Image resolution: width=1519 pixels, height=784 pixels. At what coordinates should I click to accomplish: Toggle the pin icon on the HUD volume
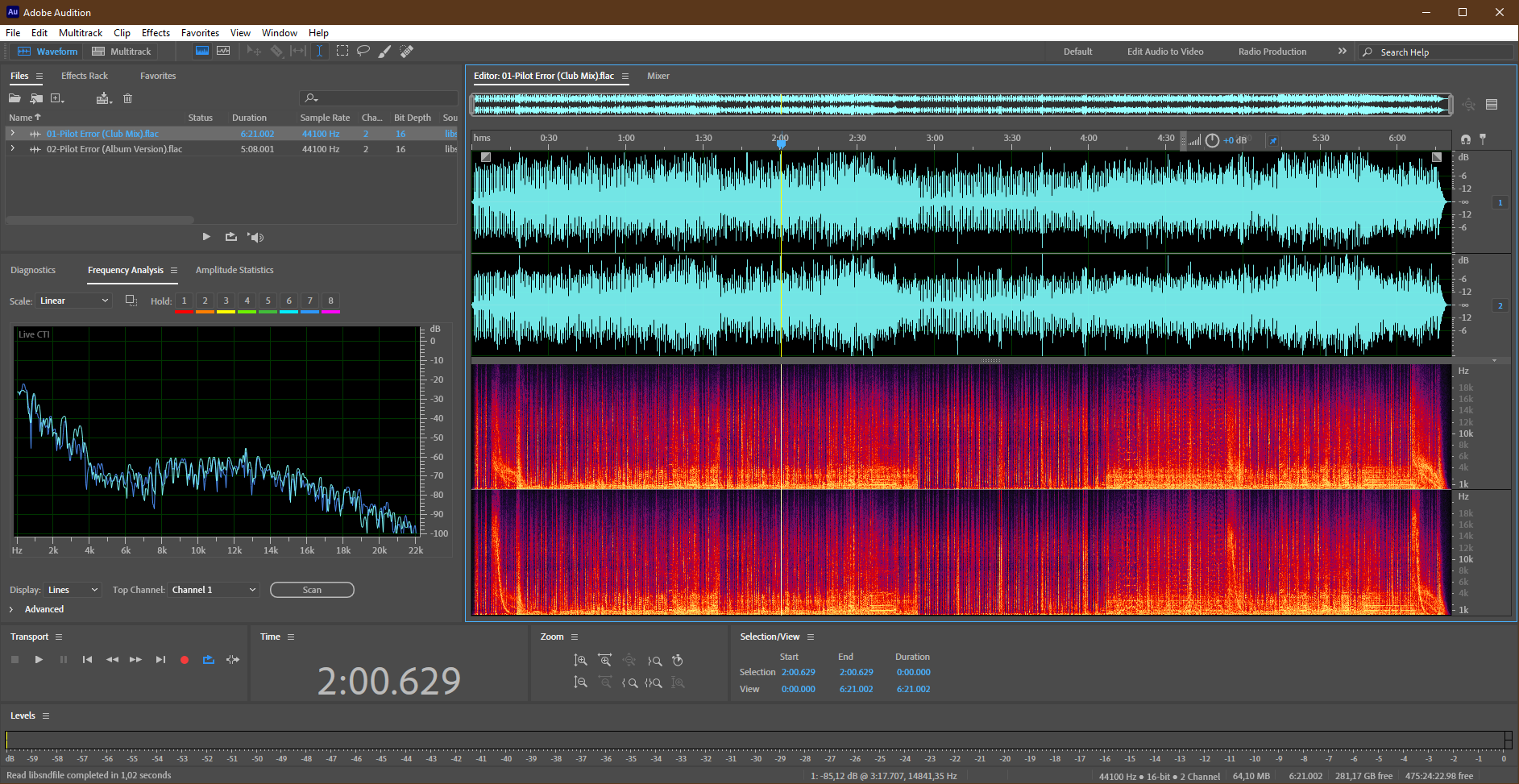(x=1272, y=140)
